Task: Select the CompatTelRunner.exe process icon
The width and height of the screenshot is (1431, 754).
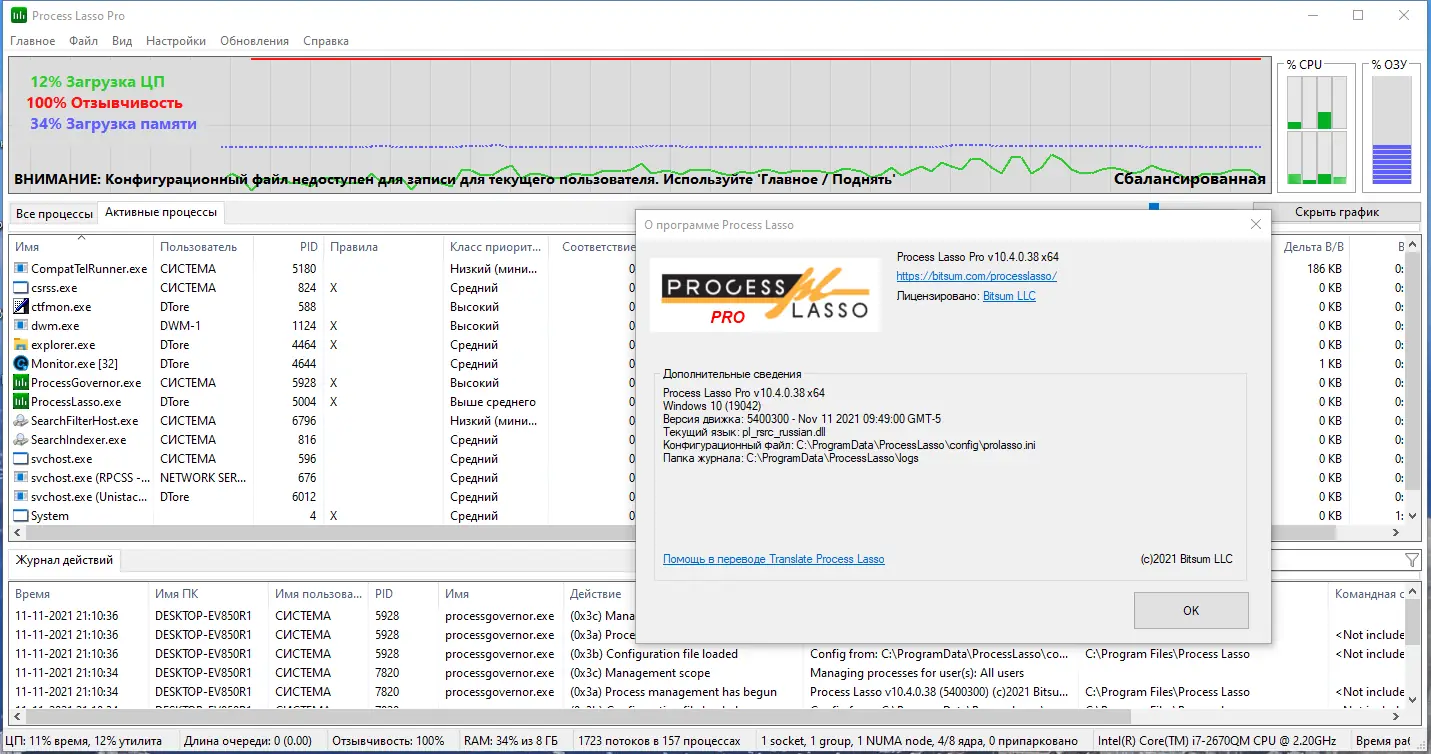Action: tap(21, 269)
